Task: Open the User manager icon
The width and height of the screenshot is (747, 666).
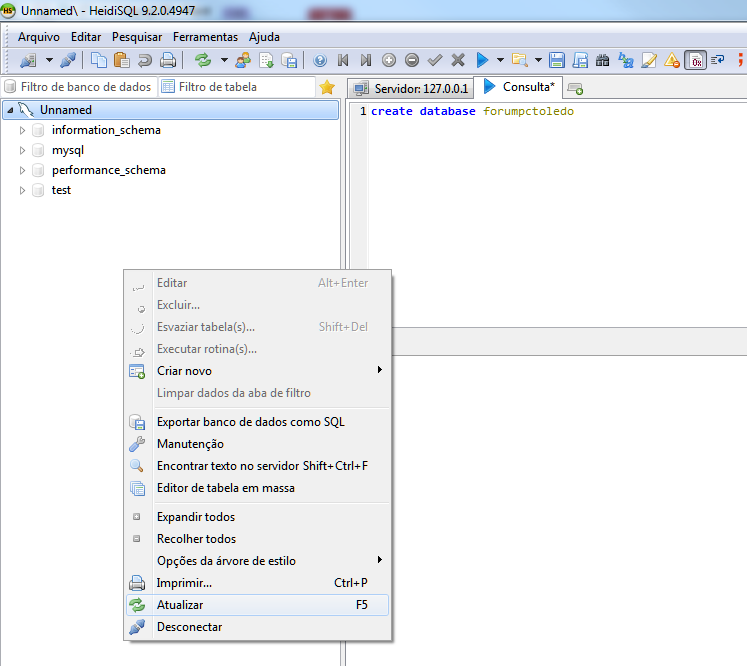Action: pyautogui.click(x=243, y=60)
